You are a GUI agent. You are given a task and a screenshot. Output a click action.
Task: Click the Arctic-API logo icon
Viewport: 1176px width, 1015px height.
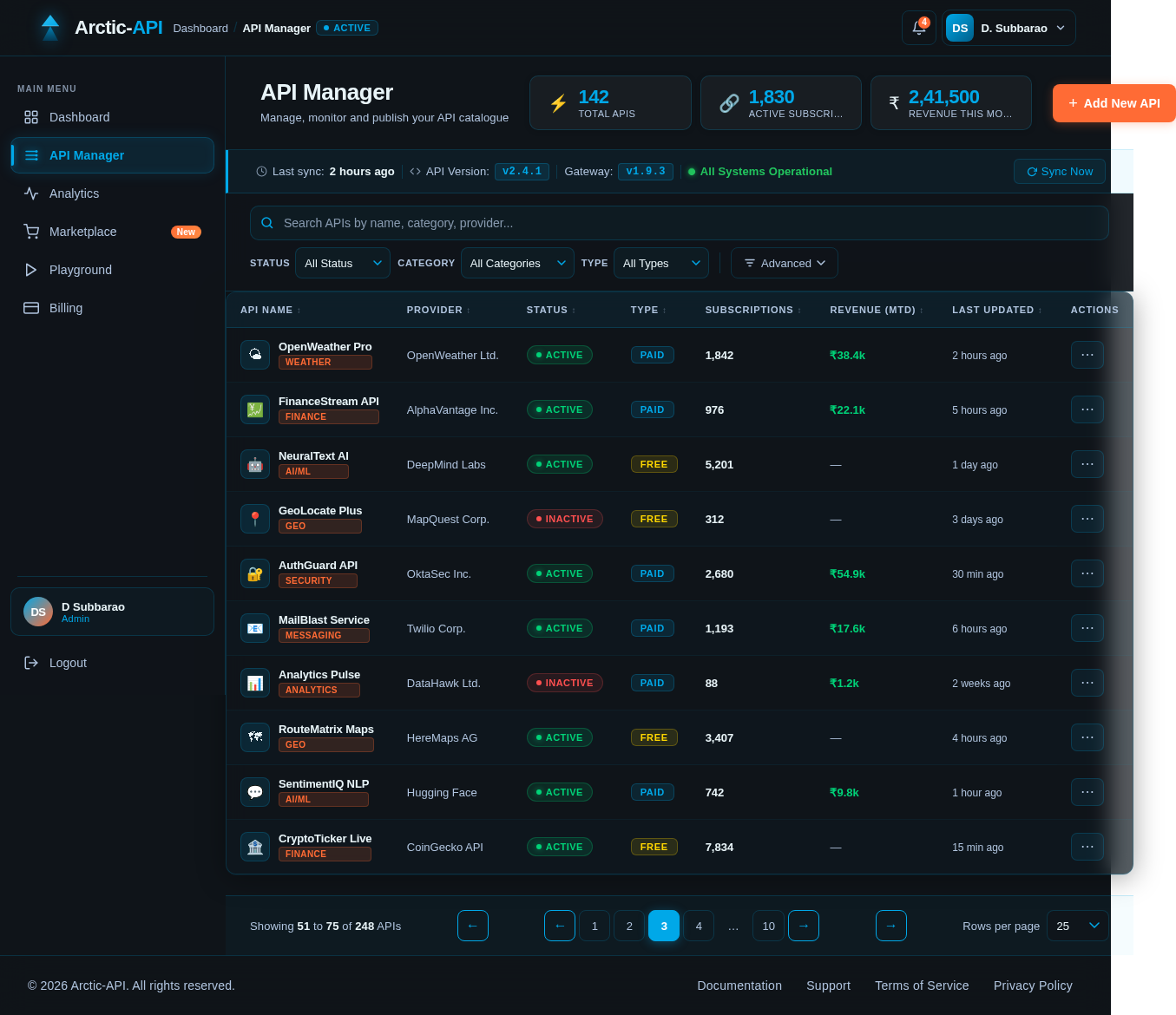(x=50, y=28)
